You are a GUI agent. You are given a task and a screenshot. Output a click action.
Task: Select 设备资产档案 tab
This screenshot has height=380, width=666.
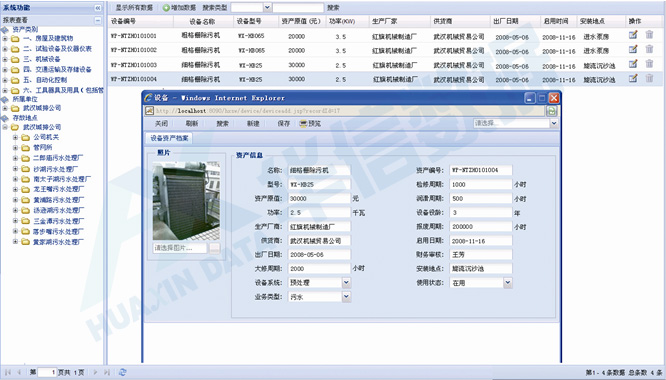[169, 138]
